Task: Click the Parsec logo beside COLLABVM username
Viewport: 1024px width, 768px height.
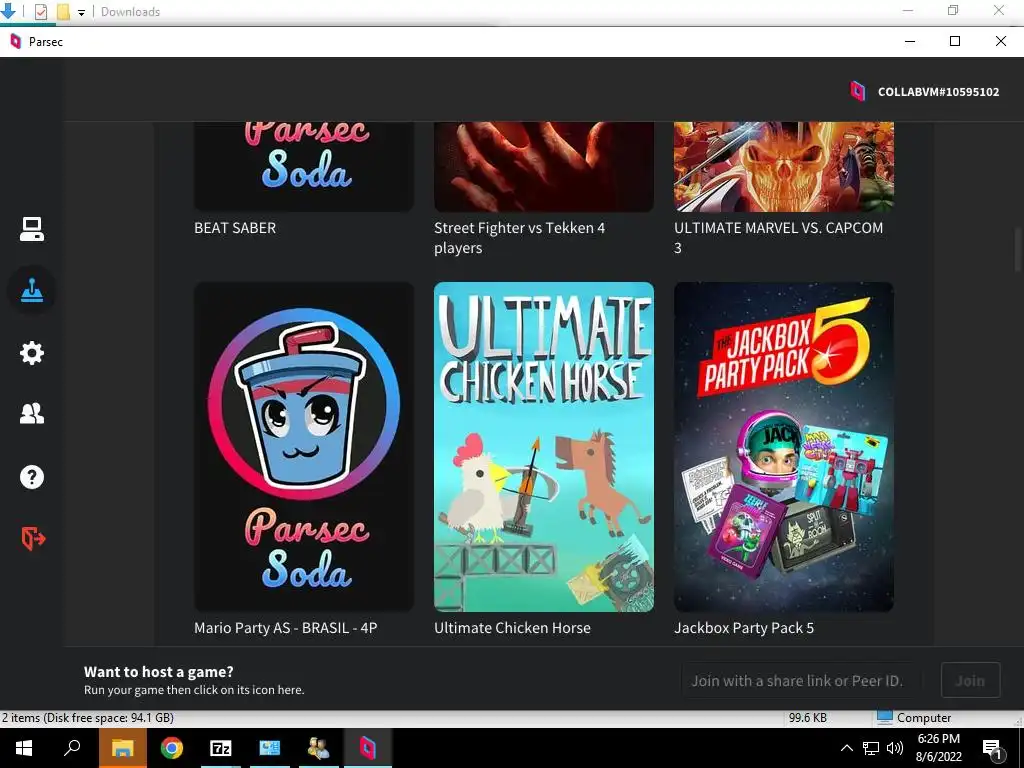Action: click(857, 91)
